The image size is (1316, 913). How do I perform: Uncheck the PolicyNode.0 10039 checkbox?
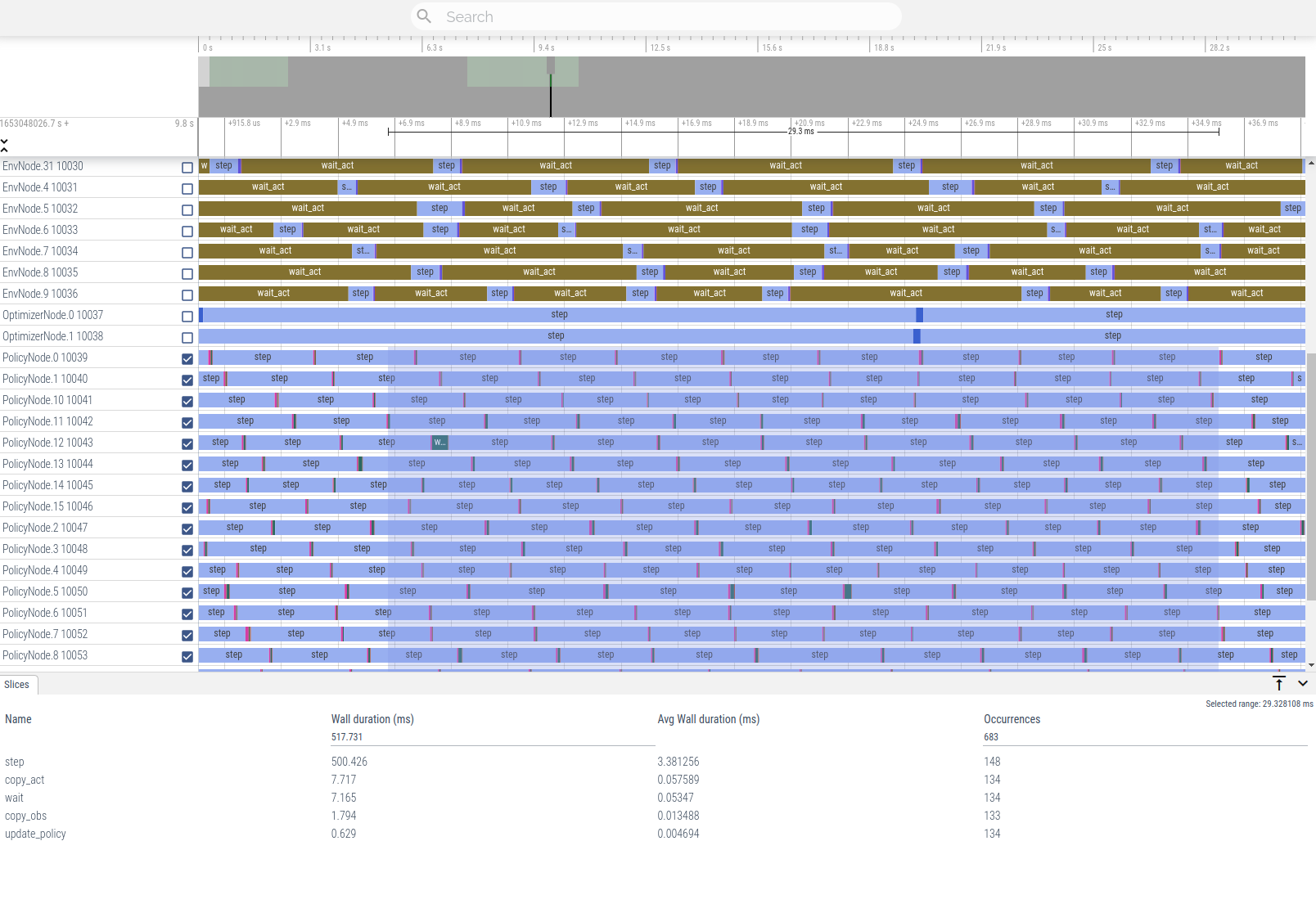click(x=187, y=359)
